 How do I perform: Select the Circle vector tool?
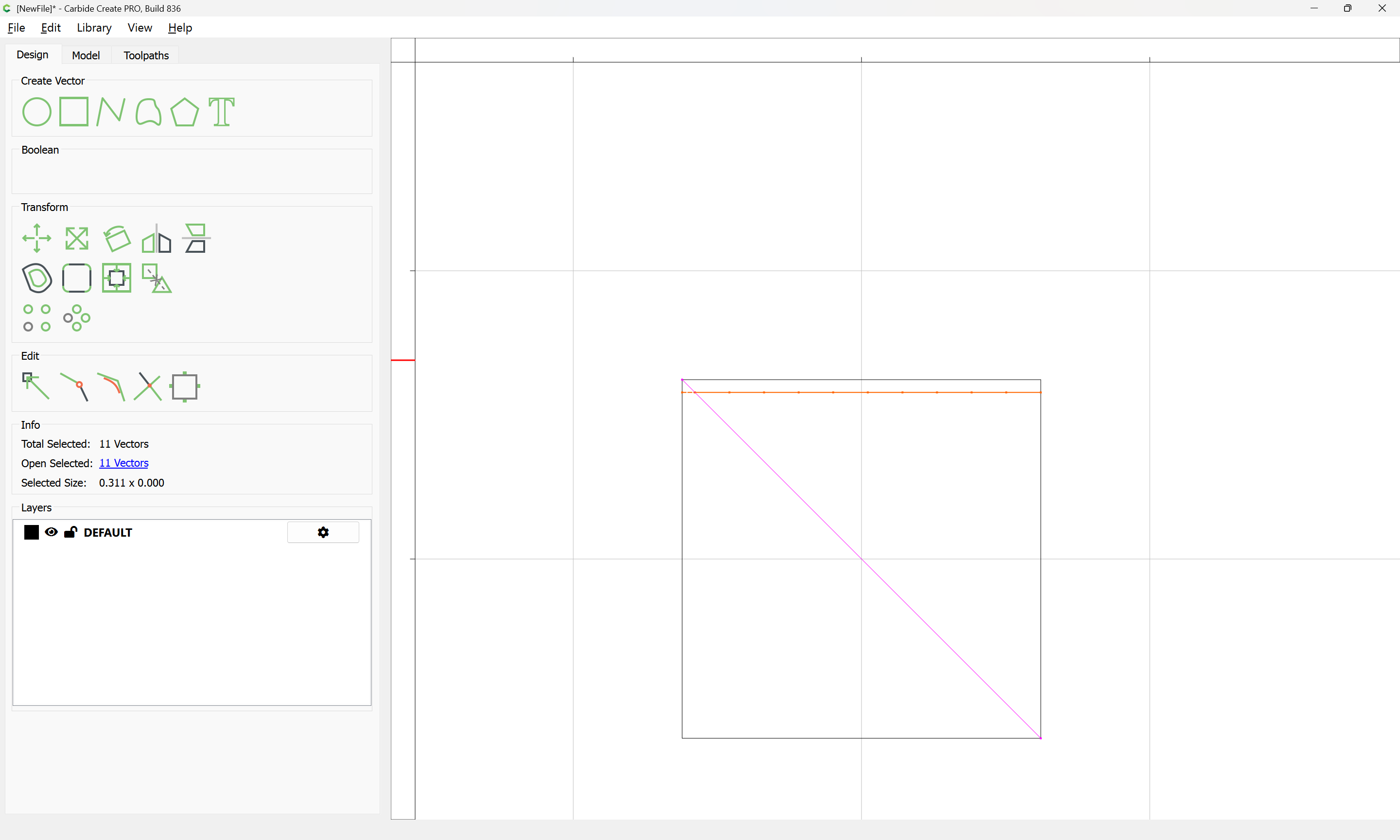coord(37,111)
